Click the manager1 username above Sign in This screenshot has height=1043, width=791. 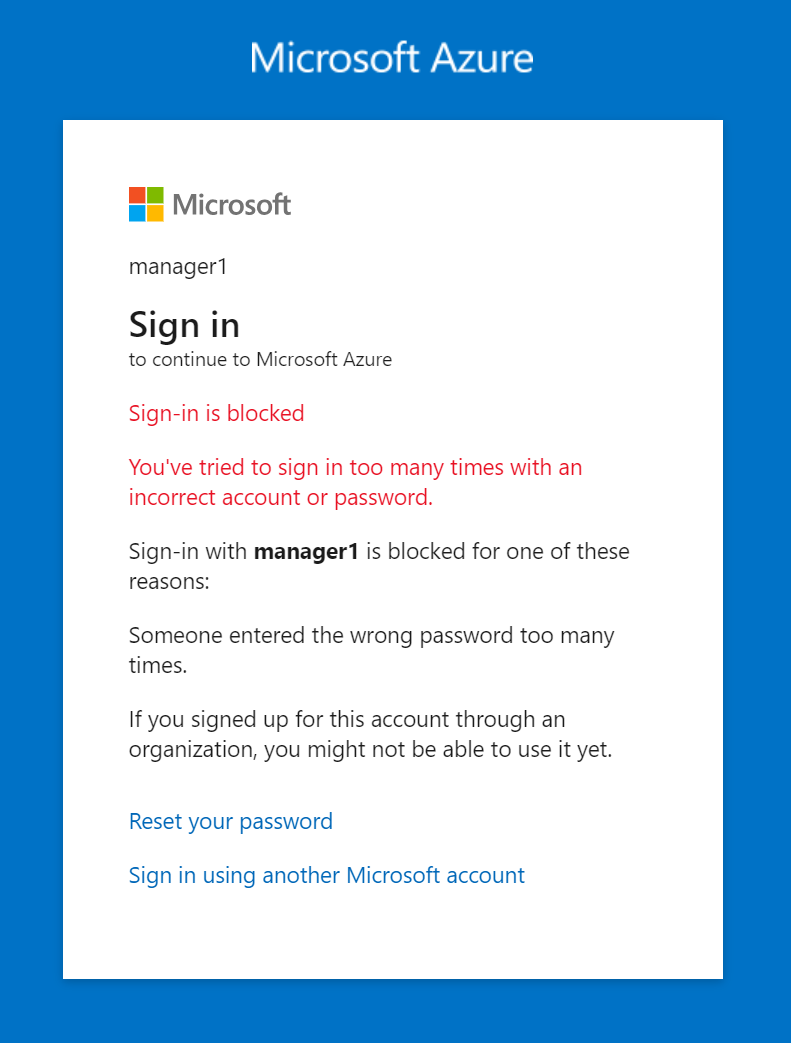pos(178,267)
